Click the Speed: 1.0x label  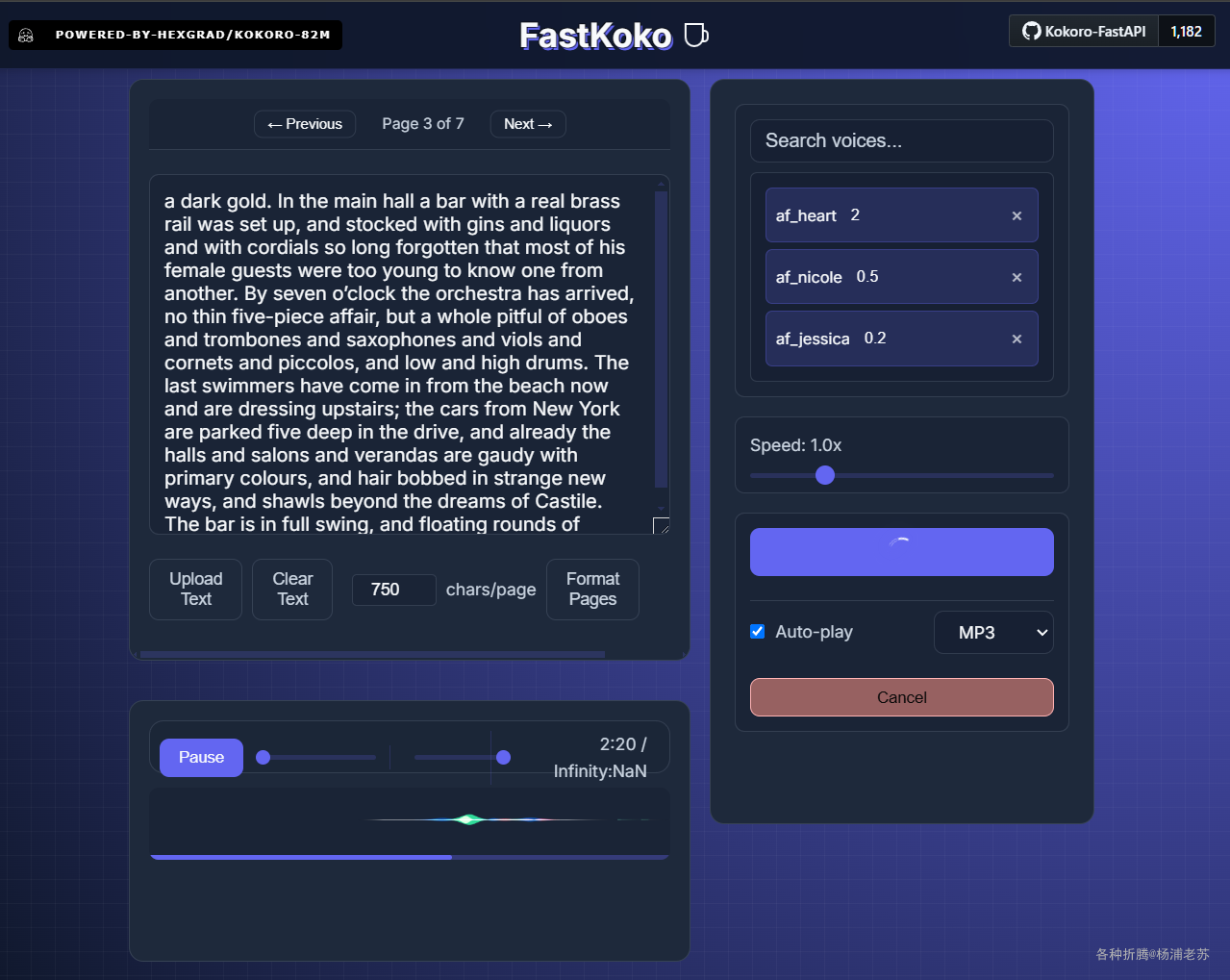796,445
